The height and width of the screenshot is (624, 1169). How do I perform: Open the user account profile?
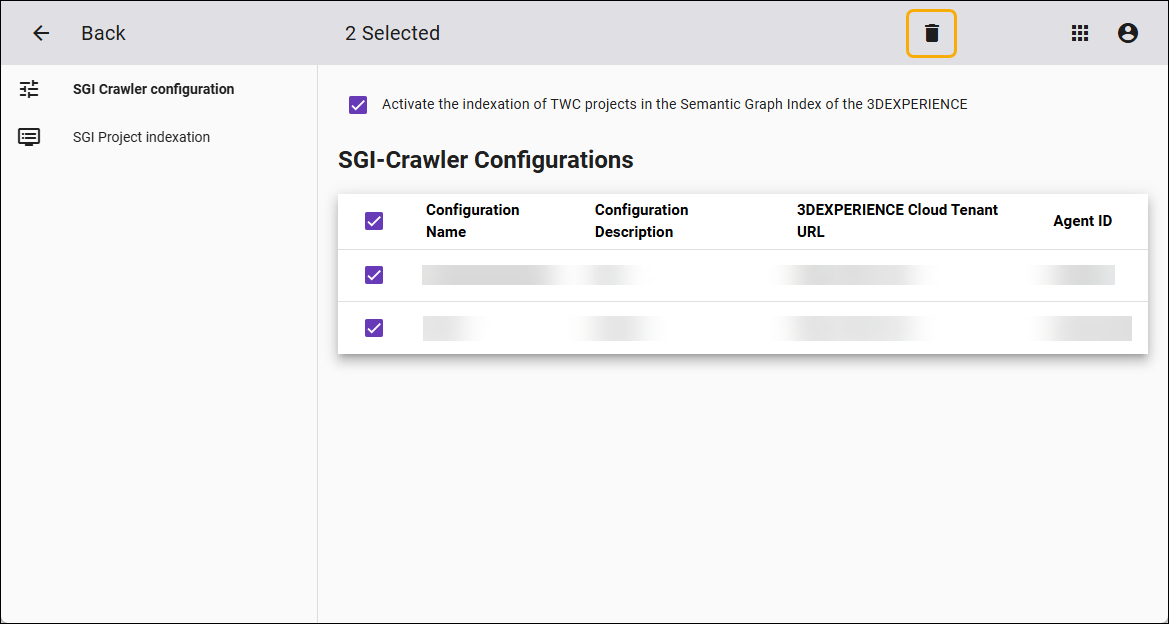[1128, 33]
